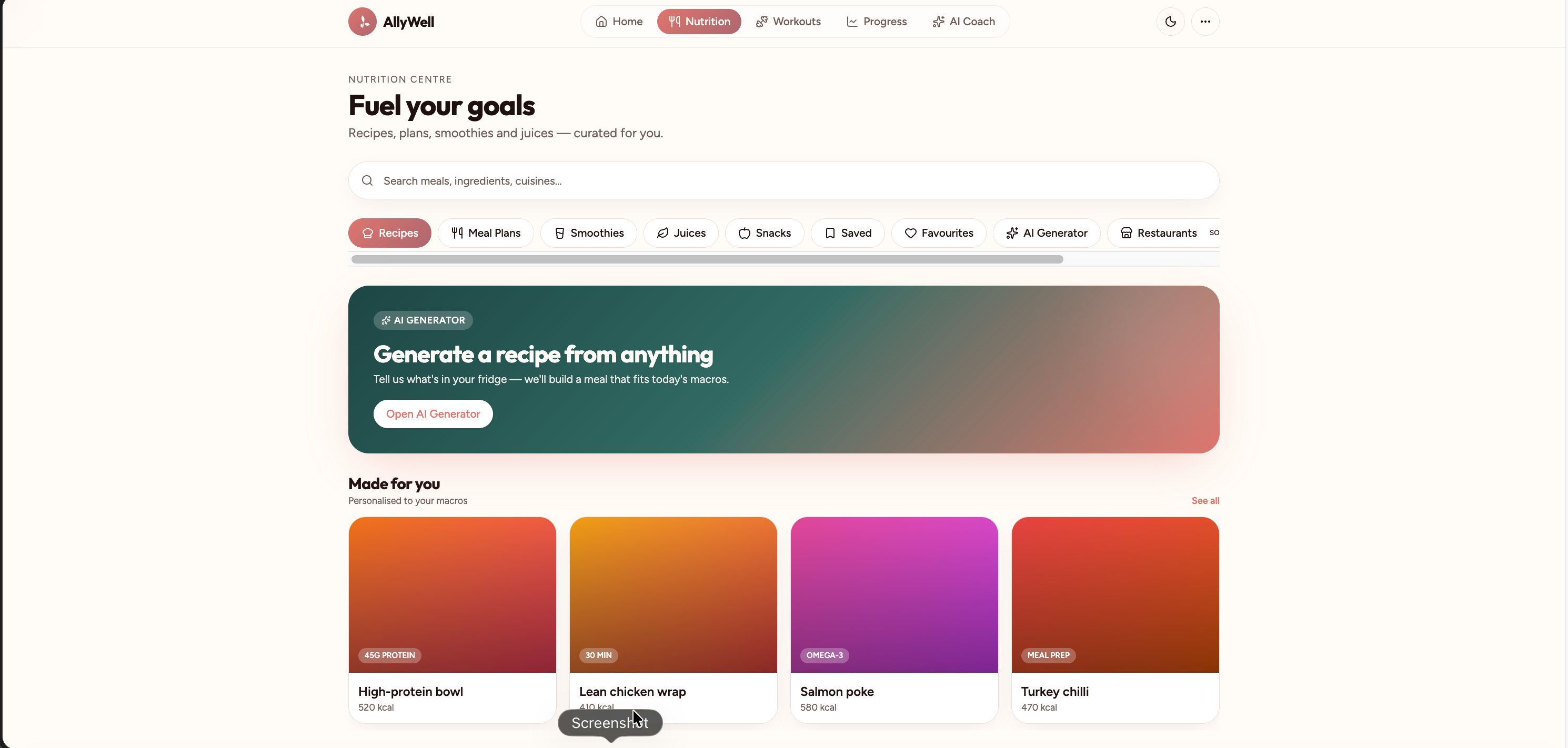Open the Saved tab
1568x748 pixels.
coord(848,233)
